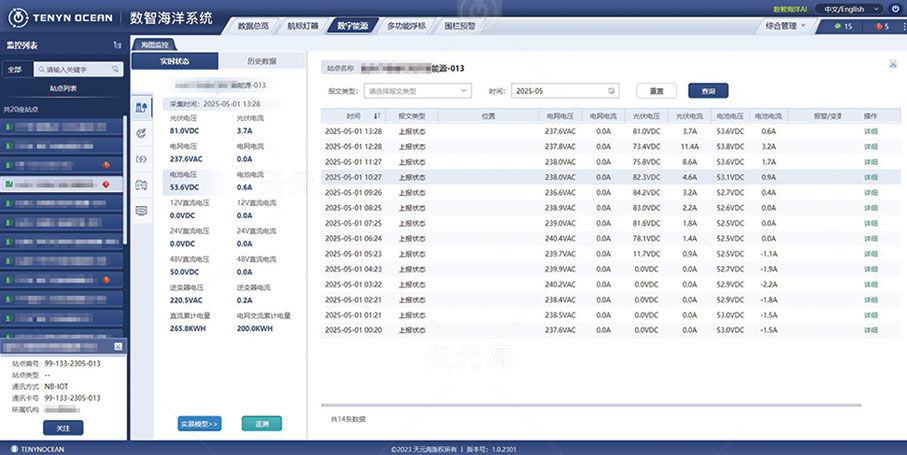Toggle sort order on 时间 column
The height and width of the screenshot is (455, 907).
click(x=376, y=116)
